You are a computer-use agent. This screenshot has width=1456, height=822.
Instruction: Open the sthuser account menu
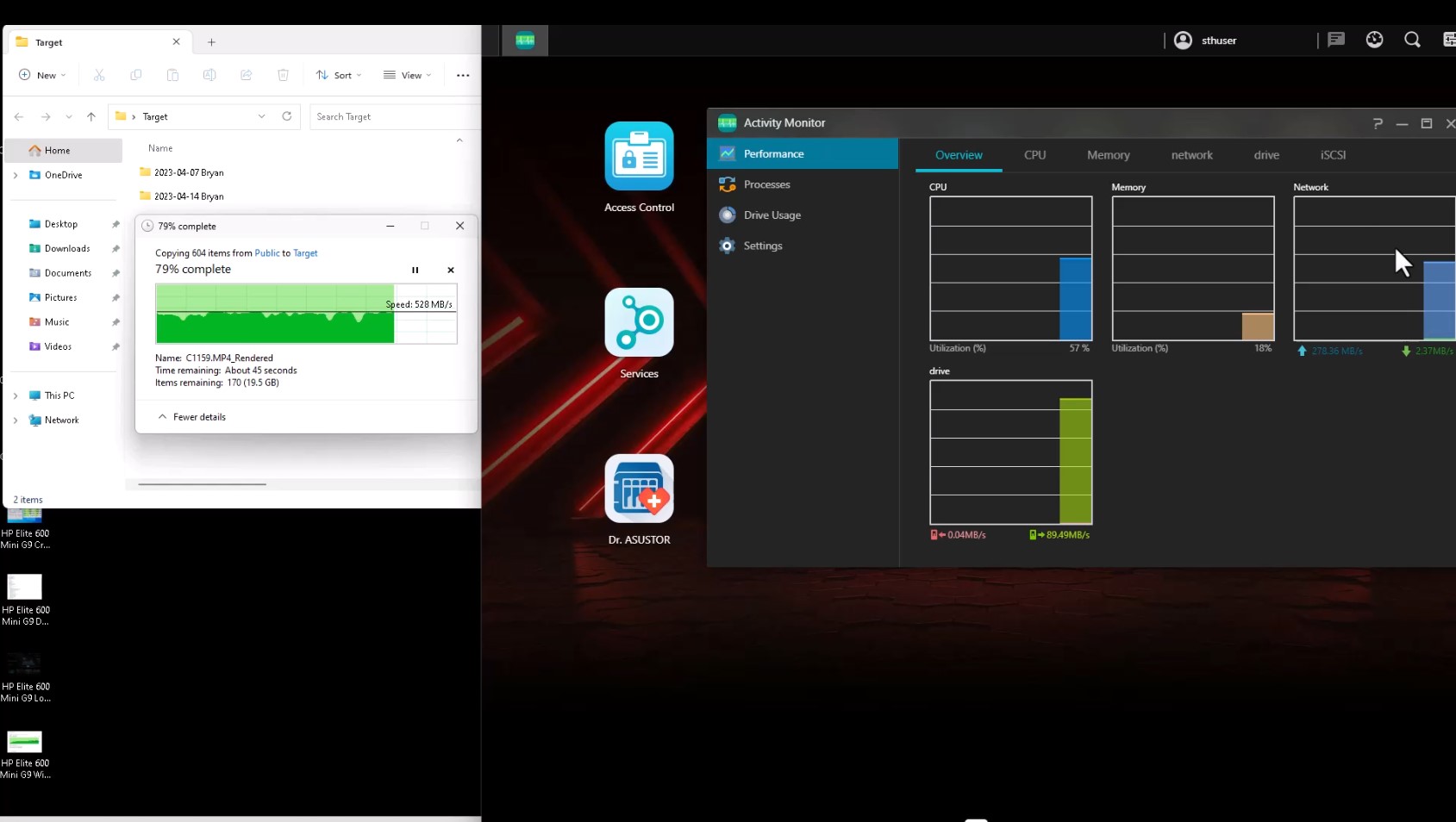(1205, 40)
